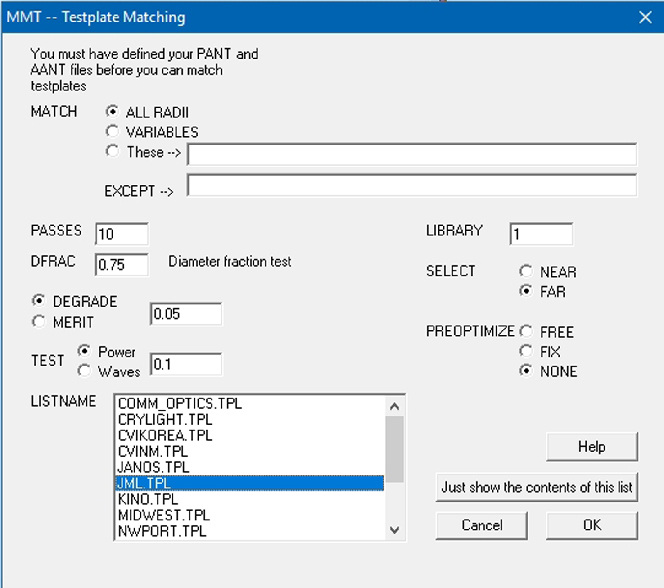
Task: Click the LISTNAME scrollbar up arrow
Action: pyautogui.click(x=395, y=406)
